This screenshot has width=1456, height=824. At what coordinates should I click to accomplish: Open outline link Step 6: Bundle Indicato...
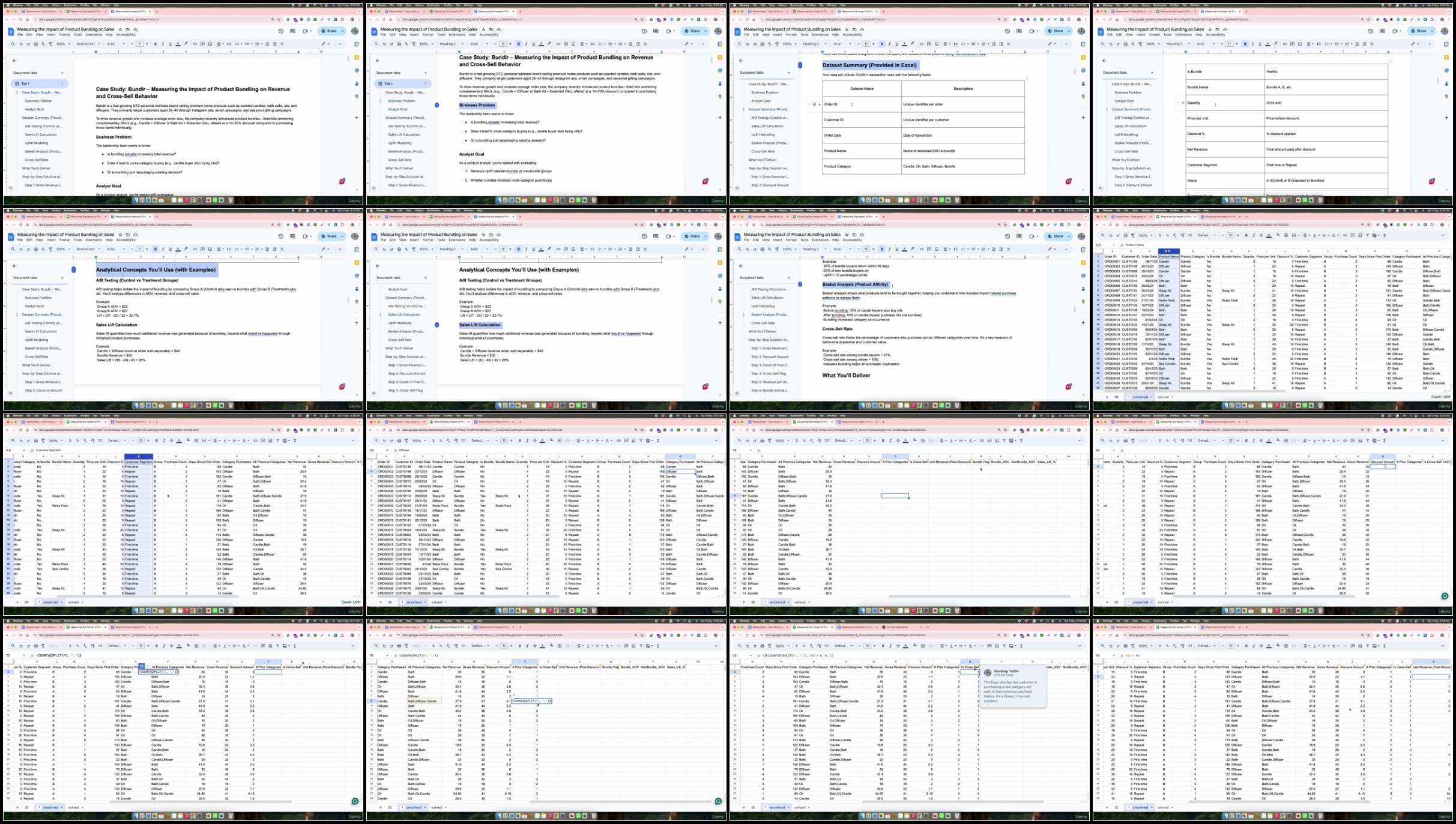click(770, 390)
